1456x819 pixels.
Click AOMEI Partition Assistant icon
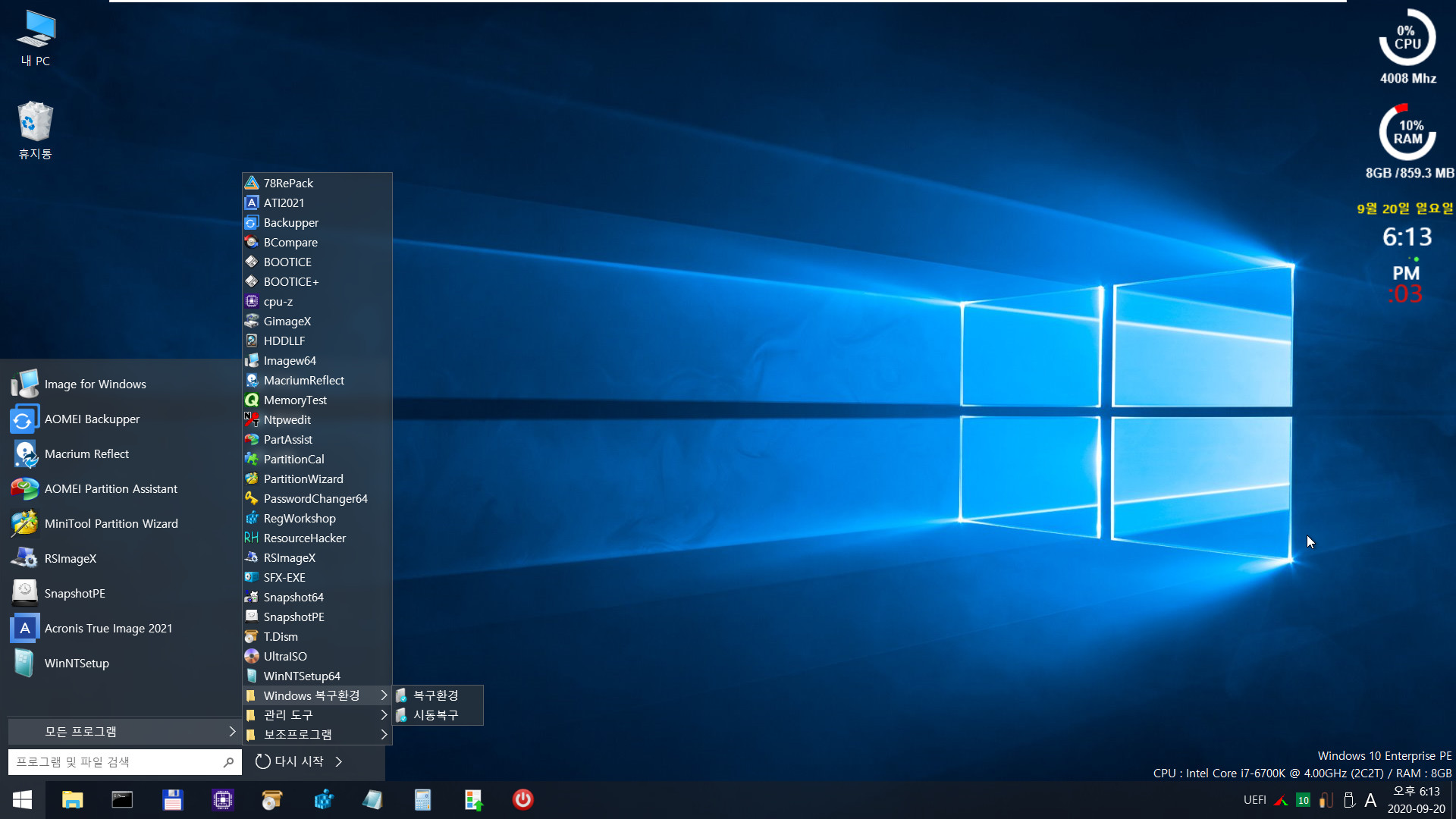24,488
